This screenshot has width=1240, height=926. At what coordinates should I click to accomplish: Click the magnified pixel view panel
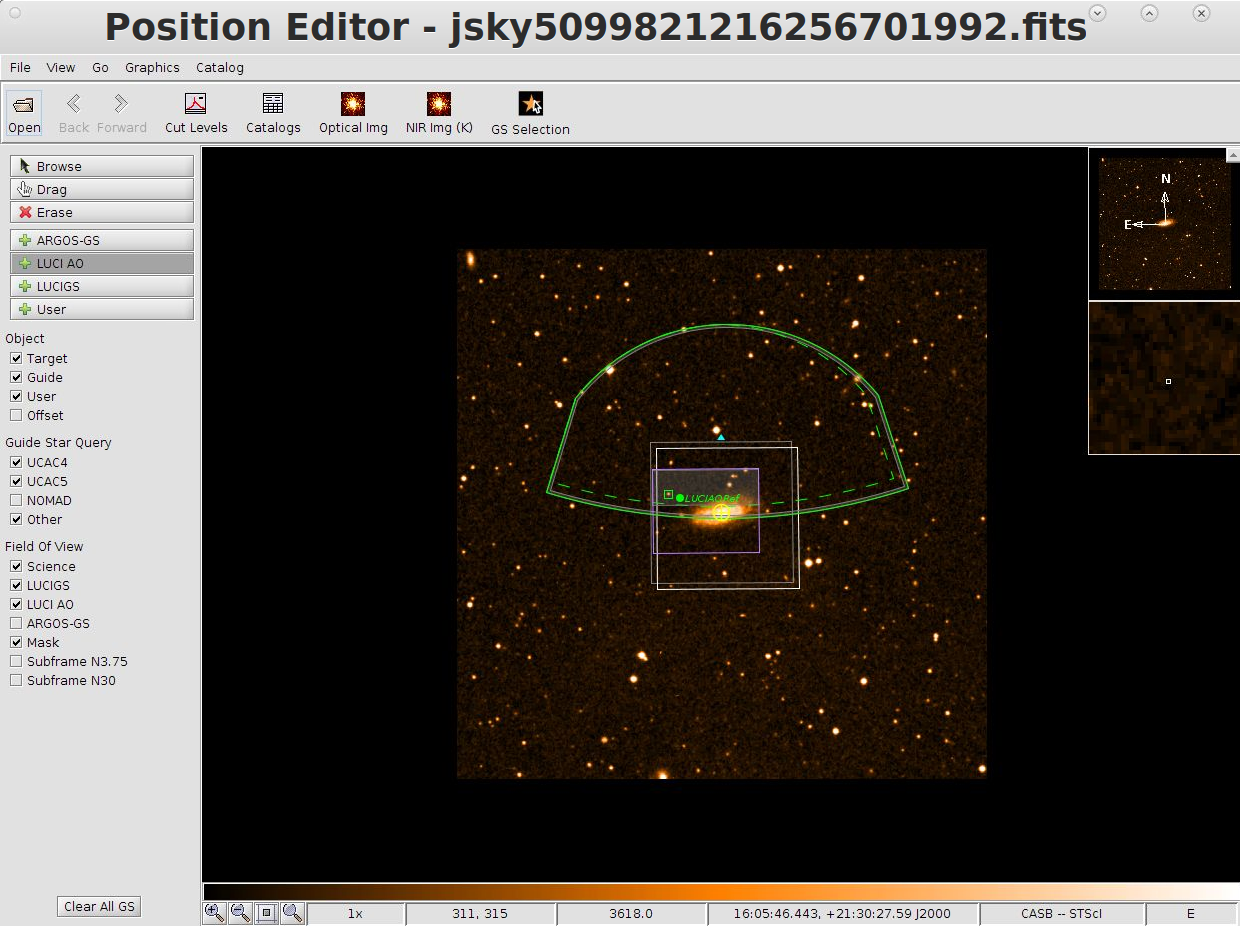tap(1164, 378)
